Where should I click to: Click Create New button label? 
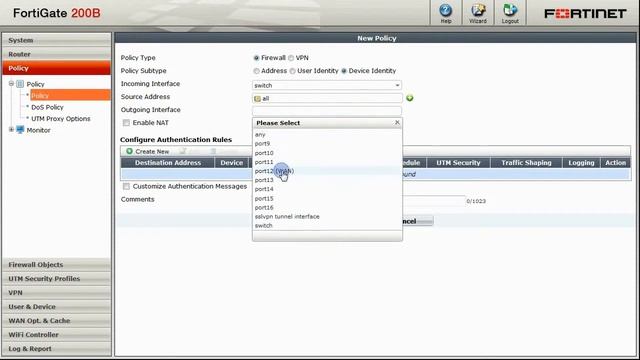[152, 151]
